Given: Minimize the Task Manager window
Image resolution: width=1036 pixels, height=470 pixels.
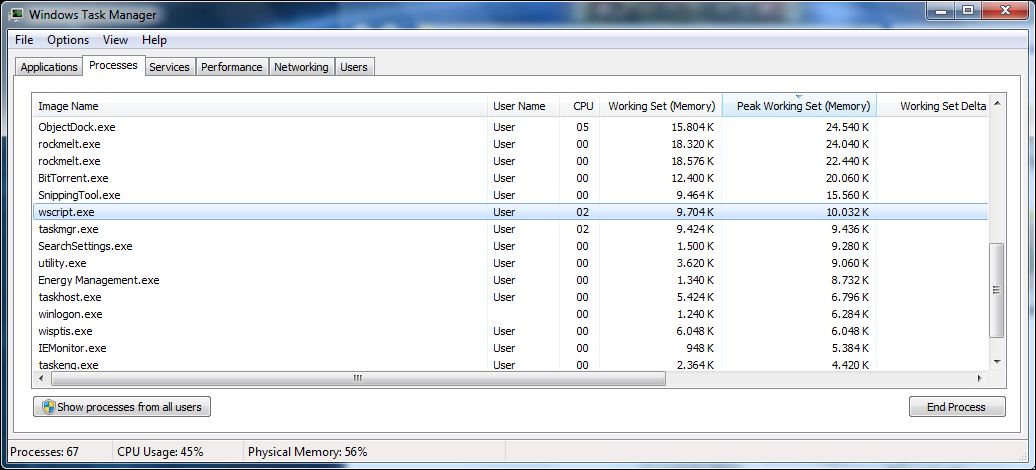Looking at the screenshot, I should pos(940,10).
